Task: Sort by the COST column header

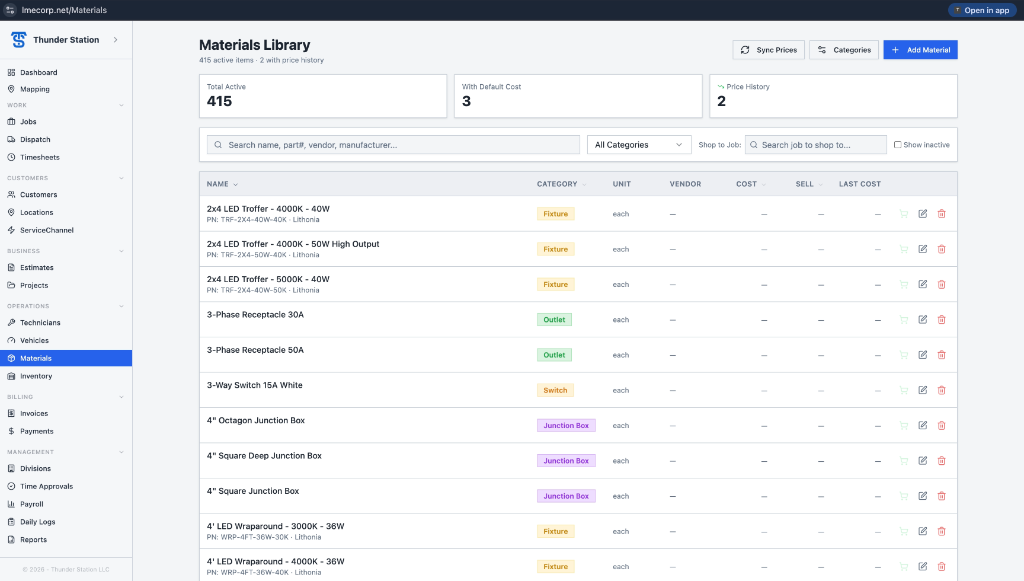Action: tap(750, 184)
